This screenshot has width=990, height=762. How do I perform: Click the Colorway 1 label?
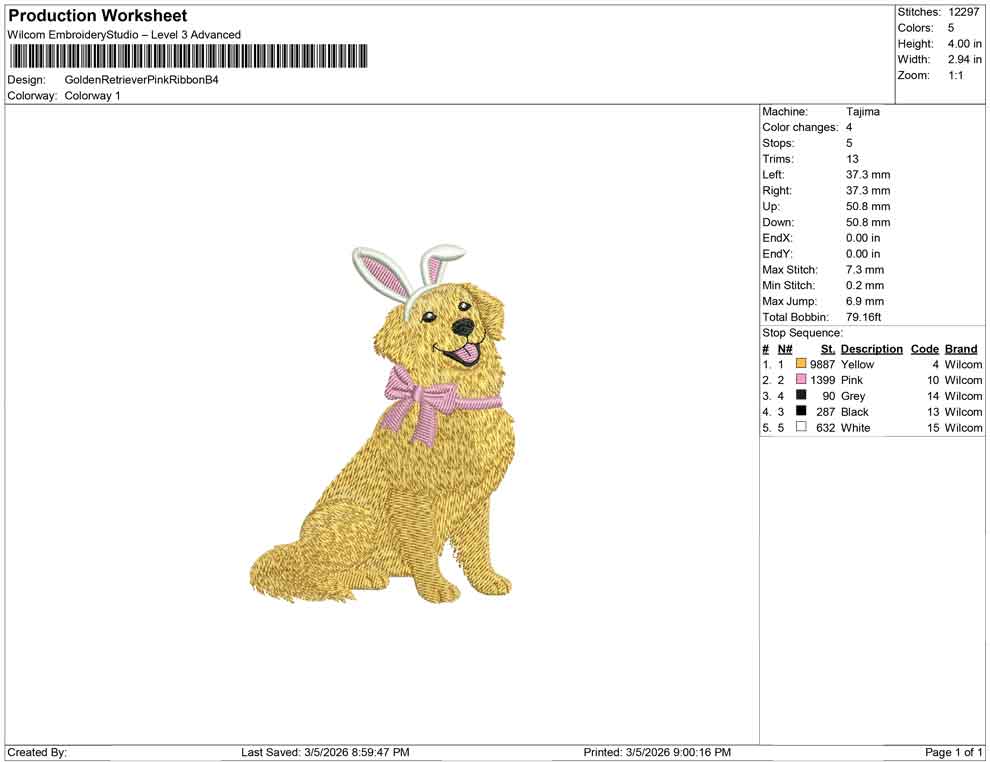[91, 96]
